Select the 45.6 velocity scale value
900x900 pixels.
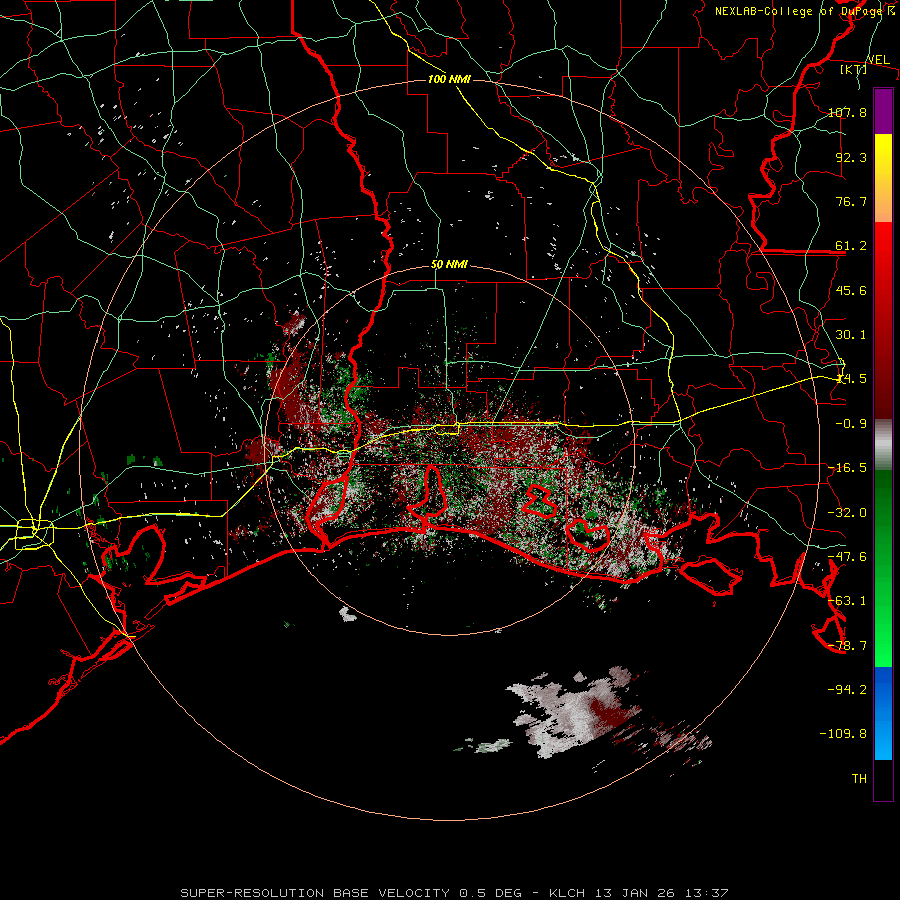point(851,290)
